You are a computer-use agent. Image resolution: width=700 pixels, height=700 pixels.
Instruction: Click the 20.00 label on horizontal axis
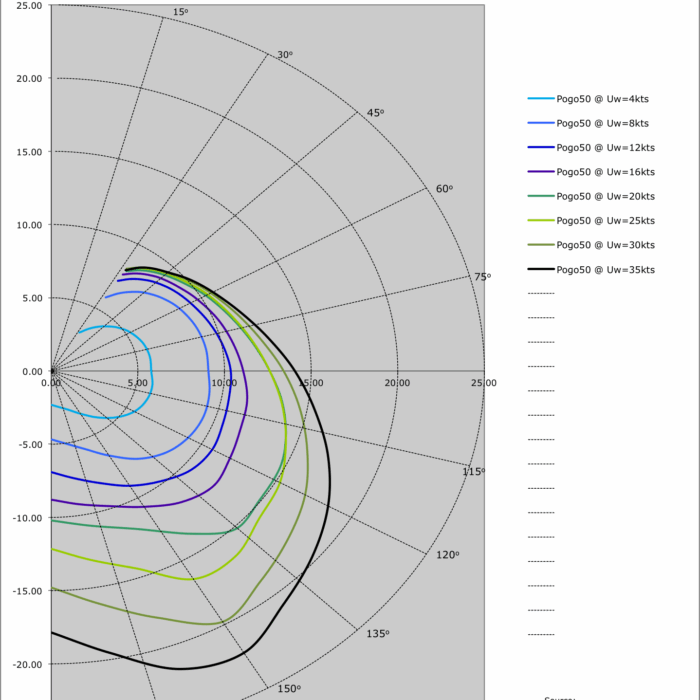(397, 383)
